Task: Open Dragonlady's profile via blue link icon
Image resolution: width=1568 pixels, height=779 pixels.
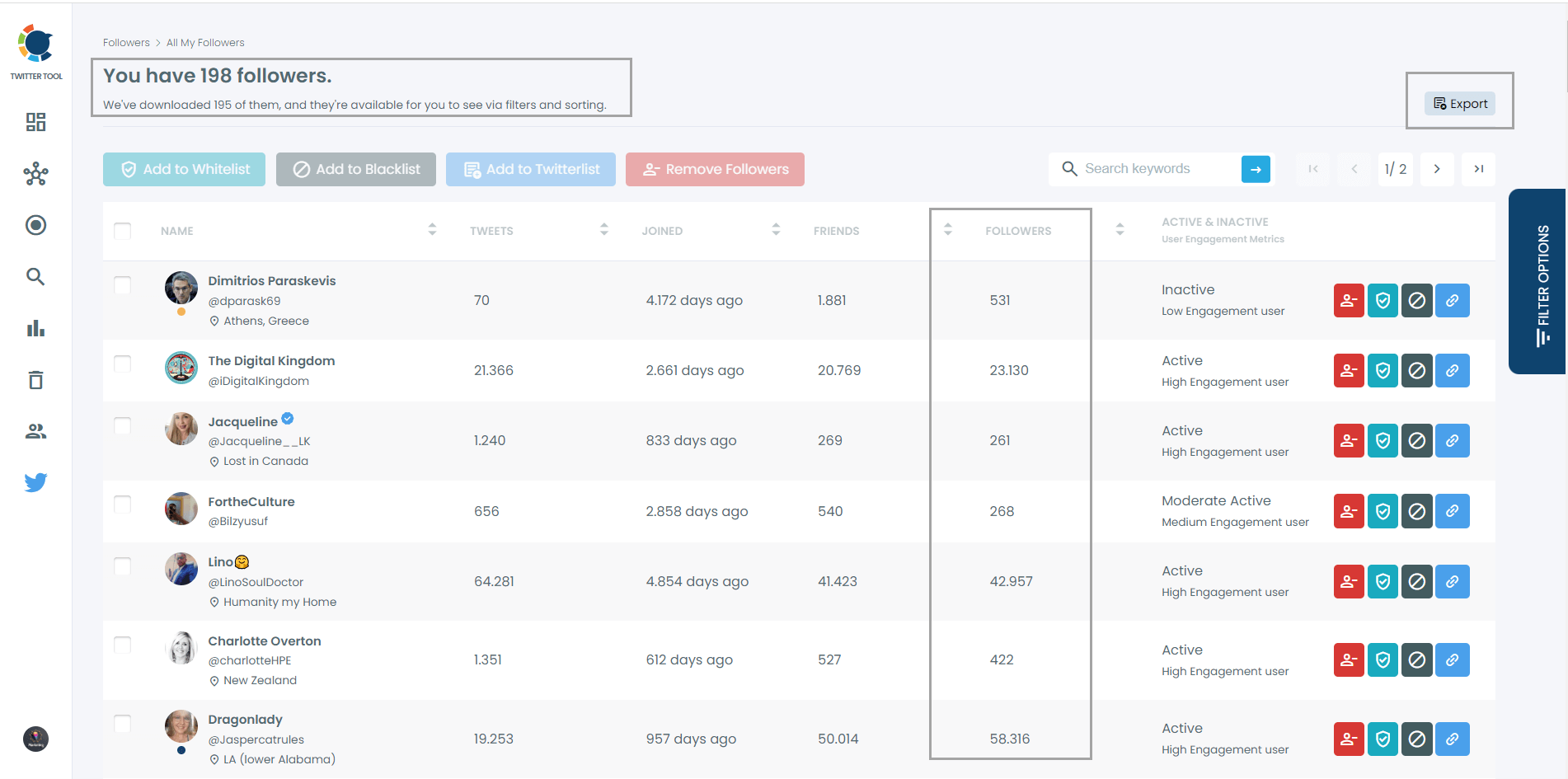Action: point(1452,739)
